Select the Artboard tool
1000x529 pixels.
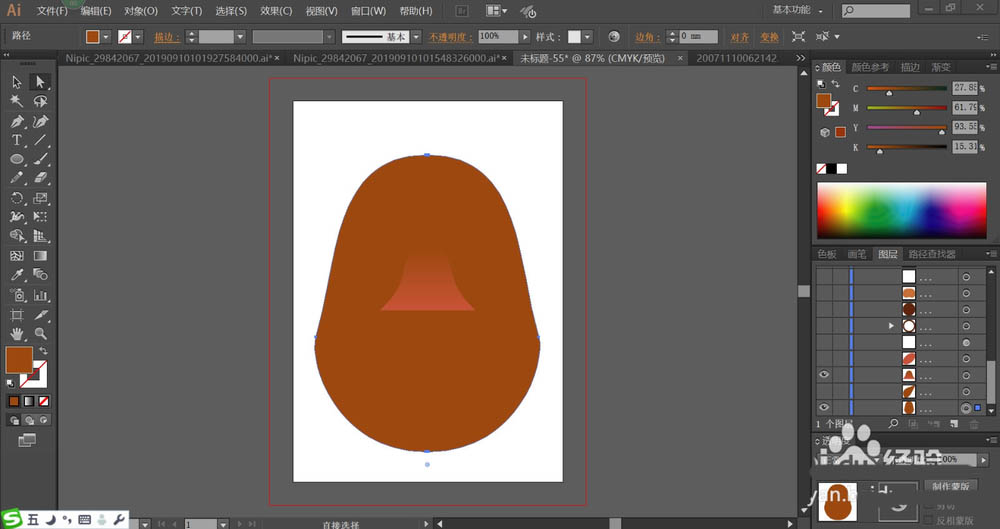point(17,315)
